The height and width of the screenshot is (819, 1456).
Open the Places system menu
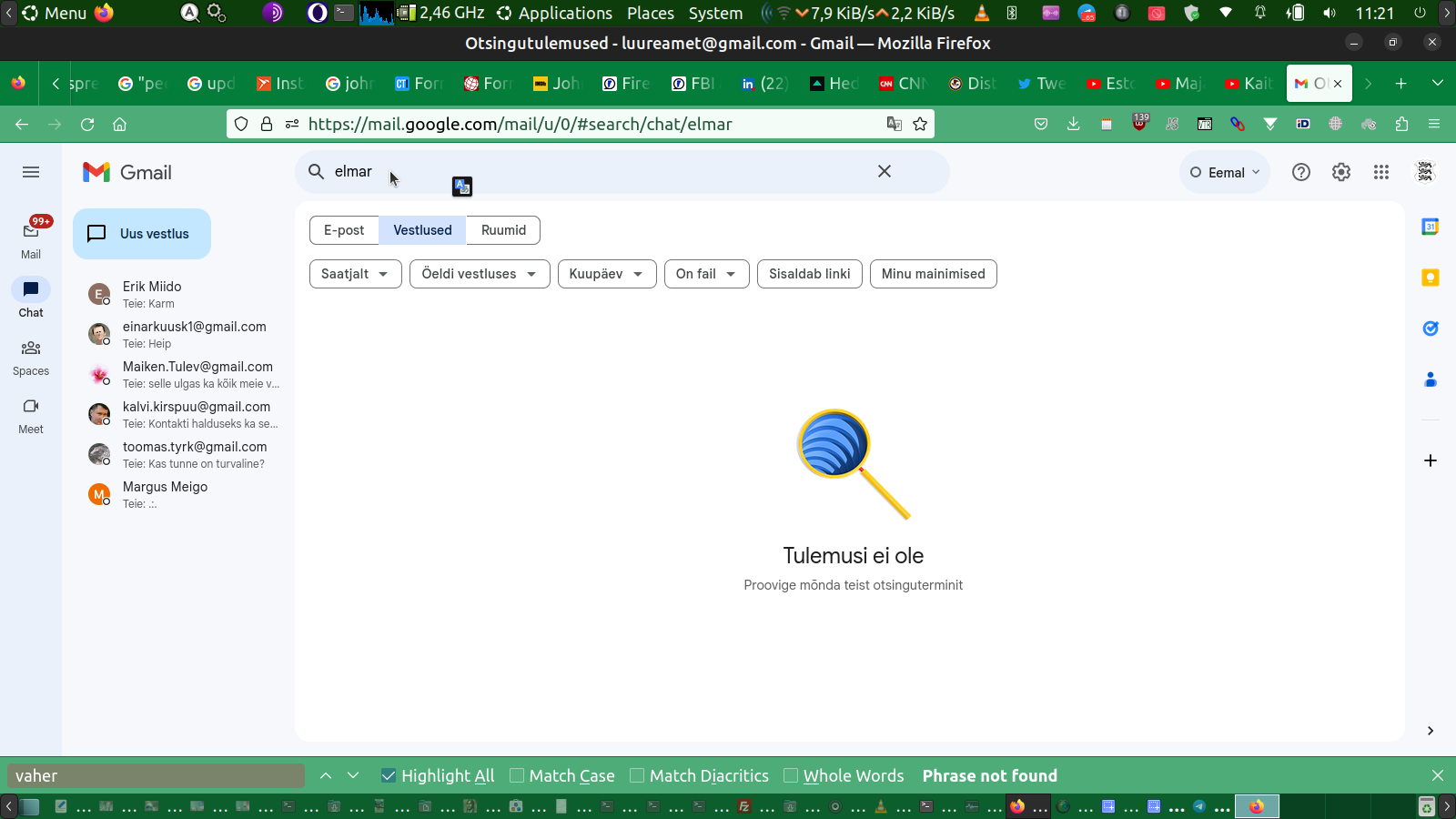tap(651, 13)
